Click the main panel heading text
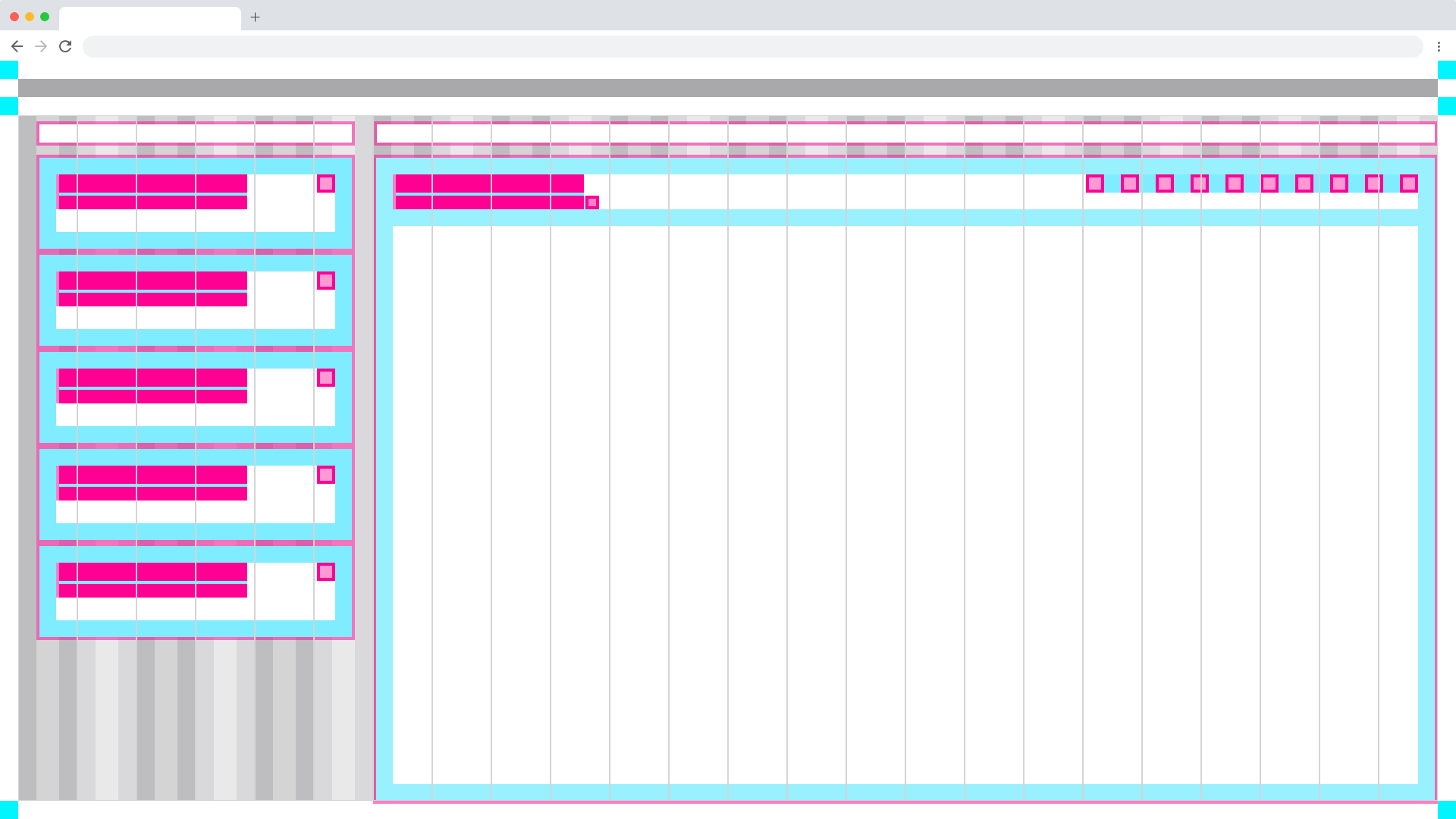 pyautogui.click(x=489, y=184)
